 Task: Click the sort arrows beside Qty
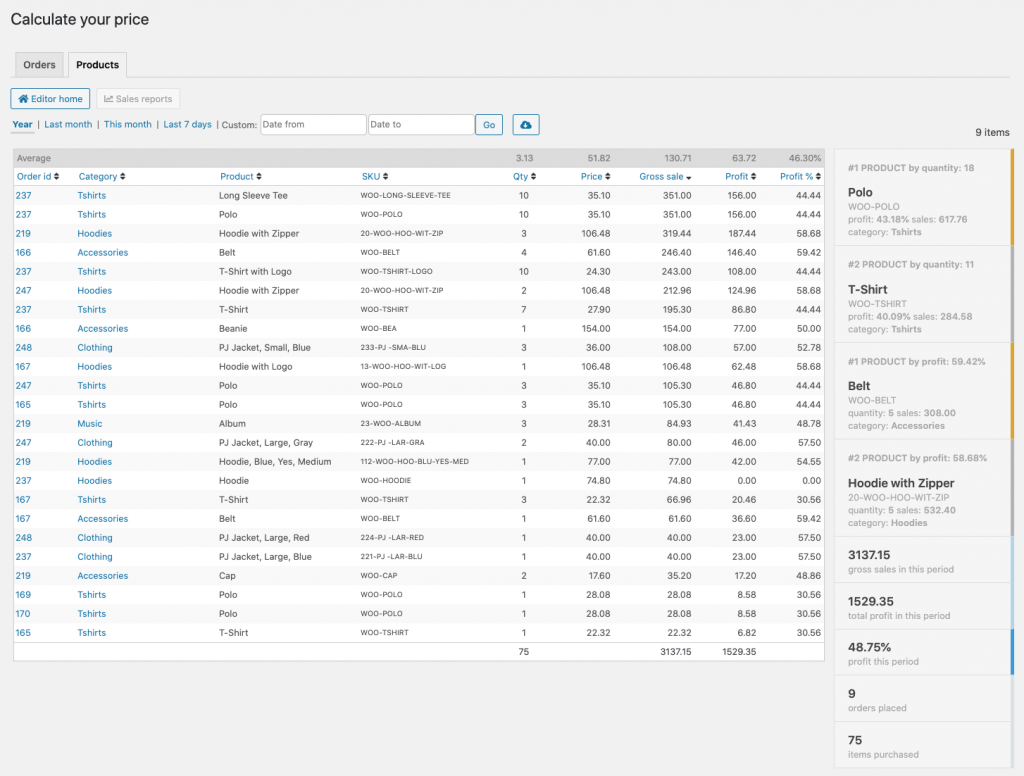pos(533,176)
